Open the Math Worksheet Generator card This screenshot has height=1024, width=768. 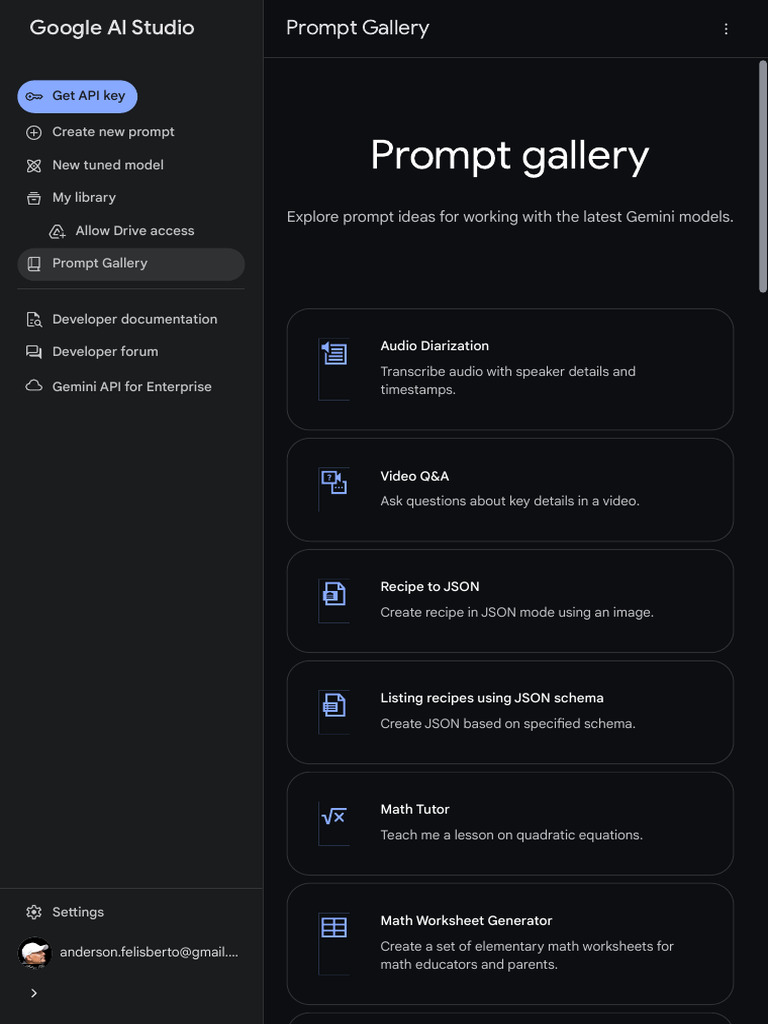510,943
